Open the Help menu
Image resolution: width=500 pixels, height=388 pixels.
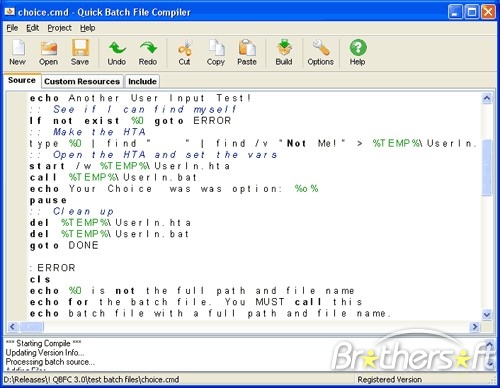tap(88, 28)
